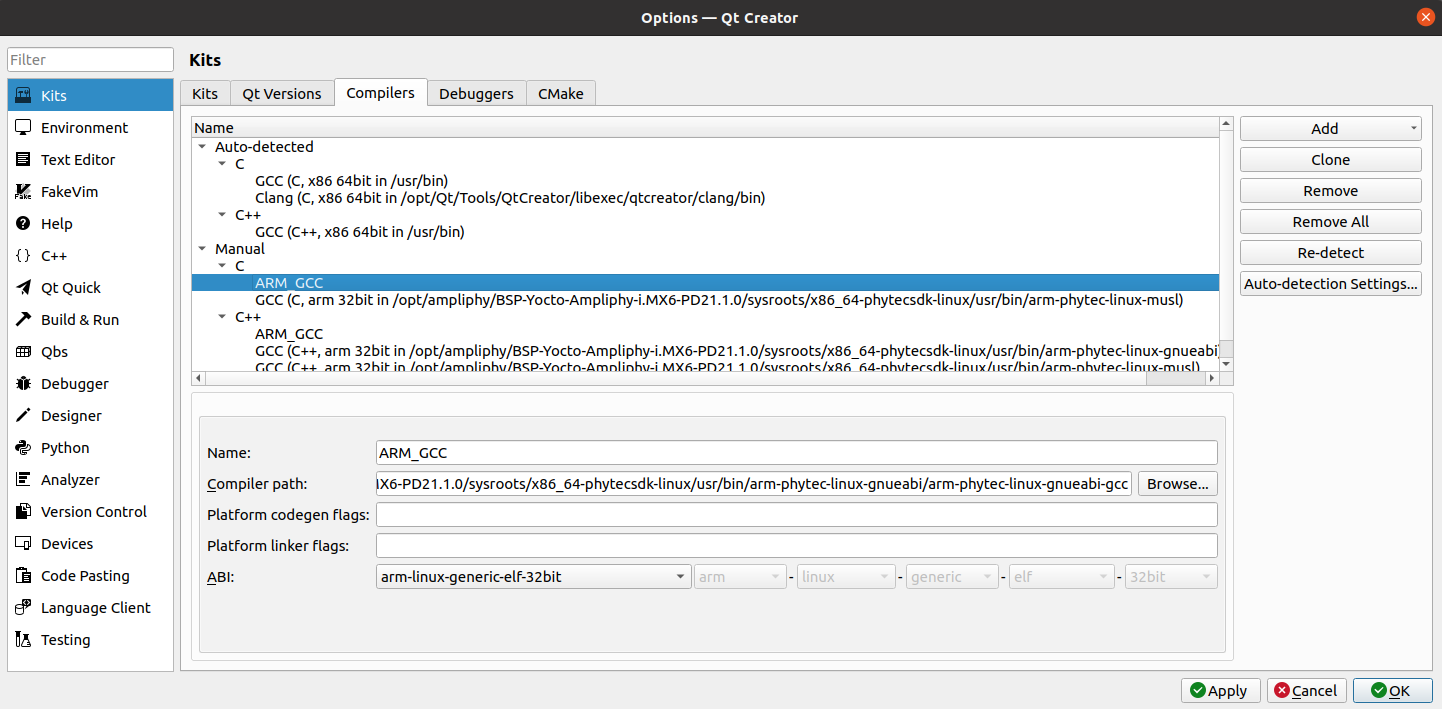
Task: Open the Debugger bug icon
Action: [x=23, y=384]
